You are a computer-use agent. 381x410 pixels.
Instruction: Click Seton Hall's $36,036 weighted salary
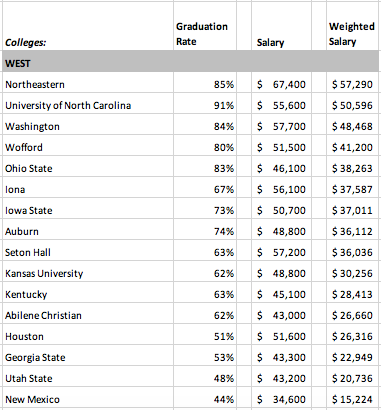point(353,251)
